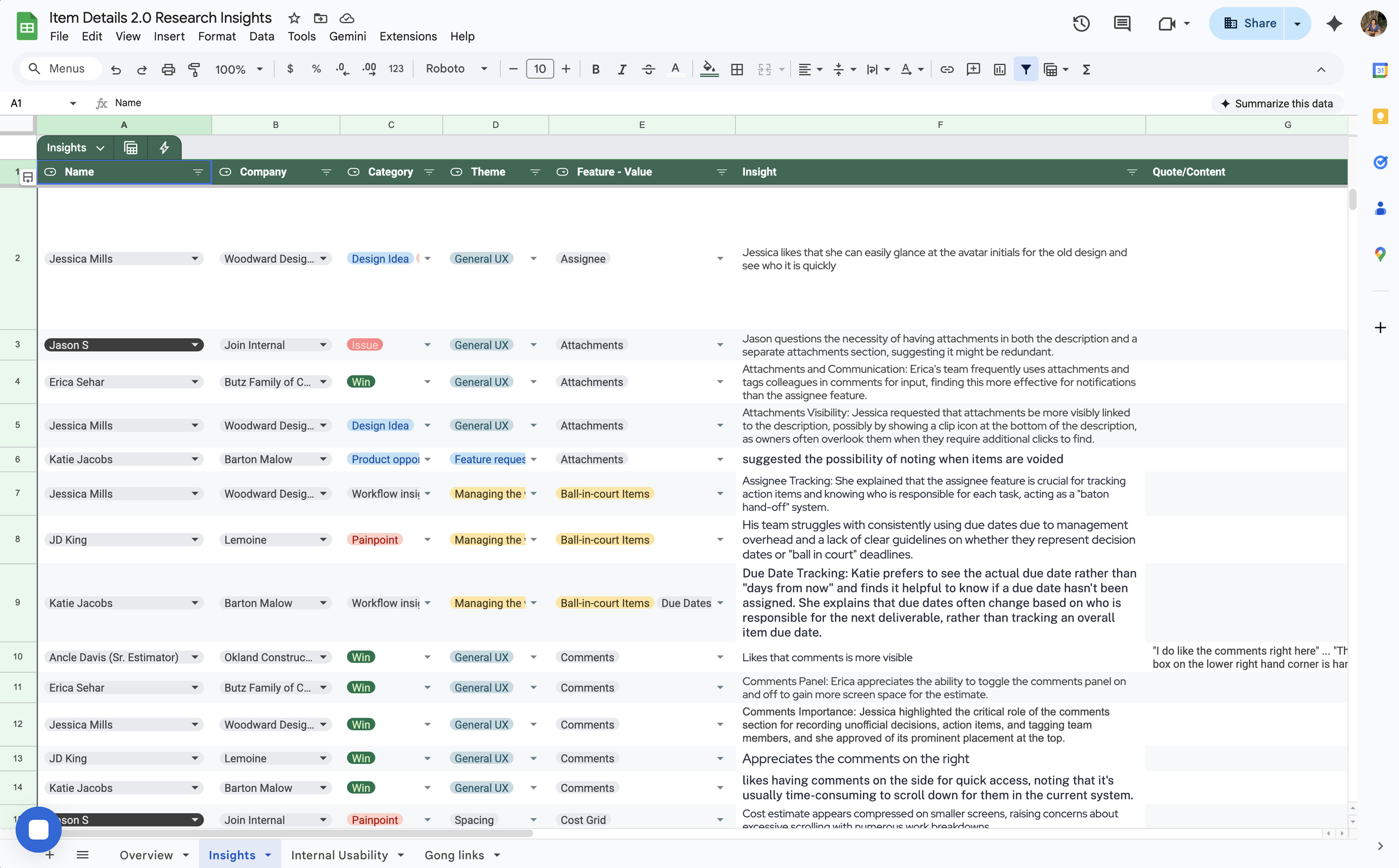Open the Extensions menu
Image resolution: width=1399 pixels, height=868 pixels.
tap(408, 36)
